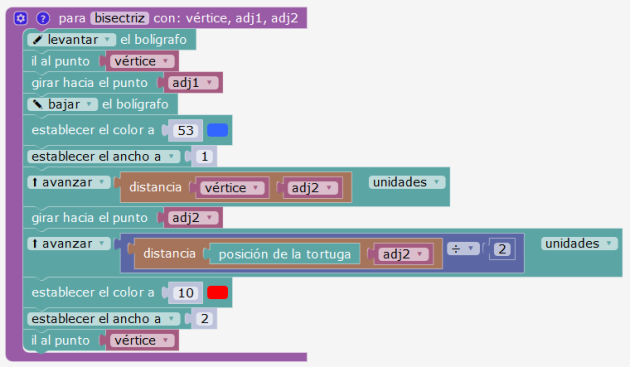This screenshot has height=367, width=630.
Task: Pick the blue color swatch
Action: pos(217,130)
